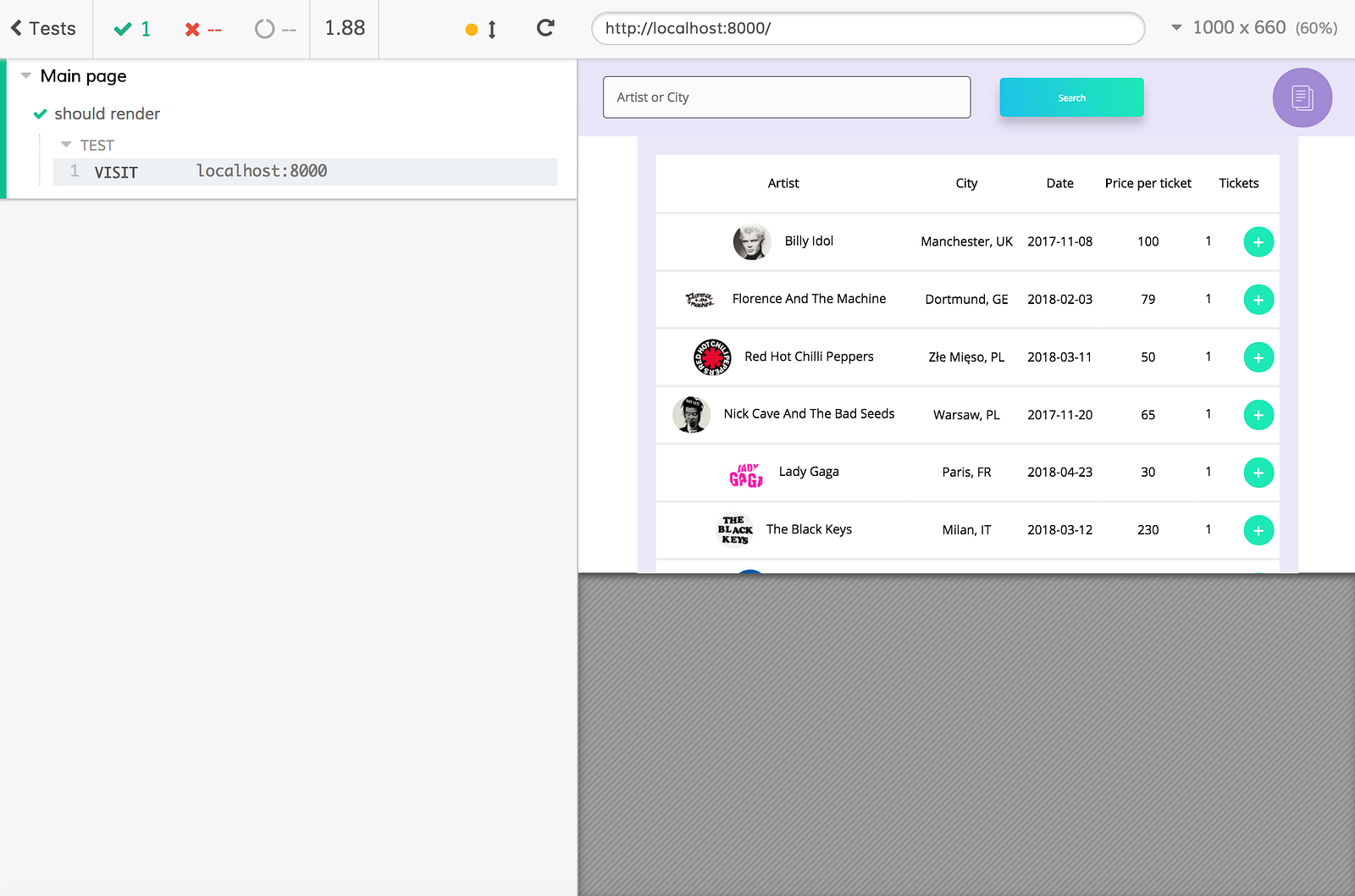Add Lady Gaga ticket with plus button
Viewport: 1355px width, 896px height.
click(x=1258, y=473)
